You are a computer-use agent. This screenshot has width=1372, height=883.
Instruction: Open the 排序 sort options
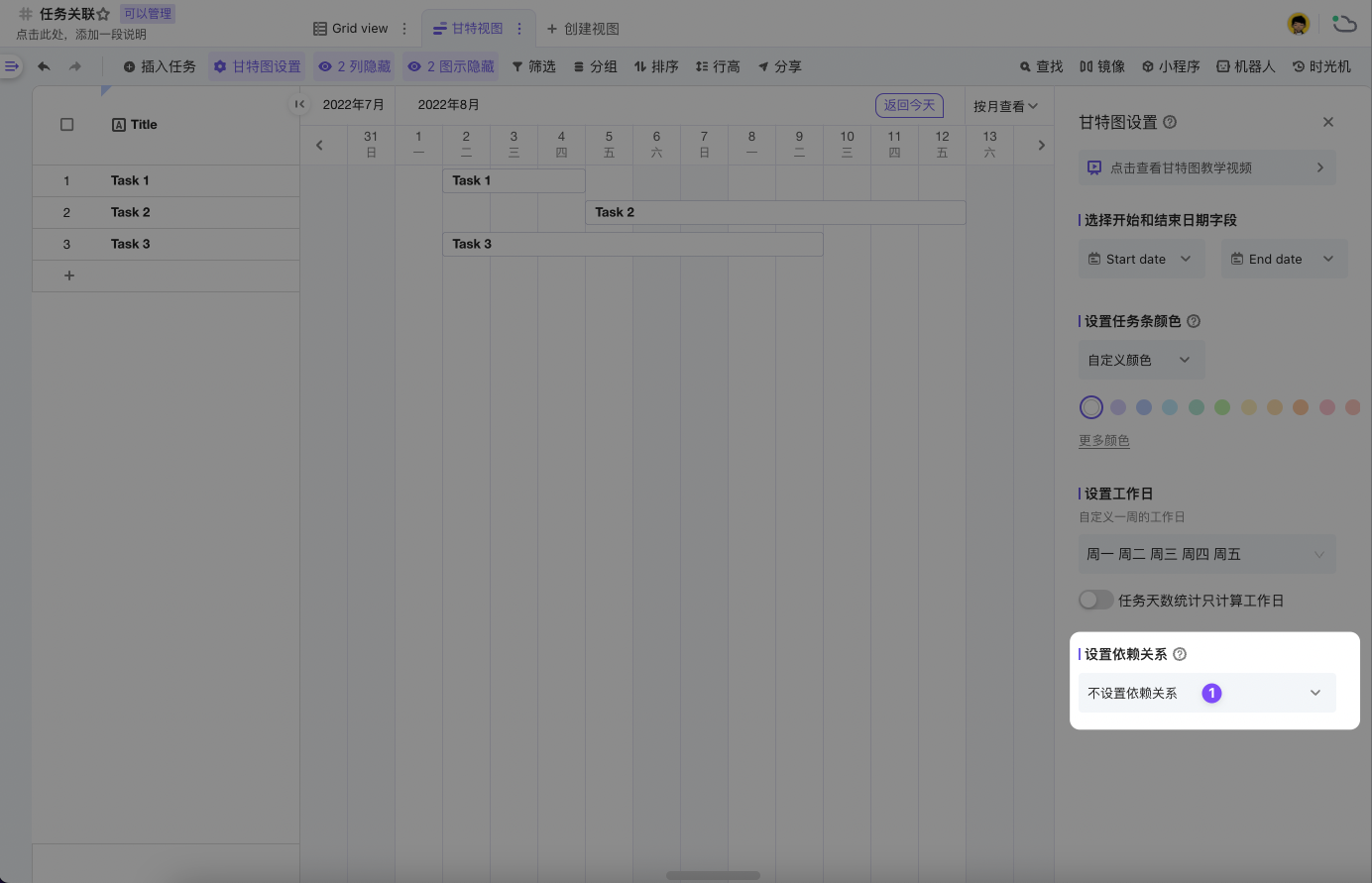coord(656,66)
